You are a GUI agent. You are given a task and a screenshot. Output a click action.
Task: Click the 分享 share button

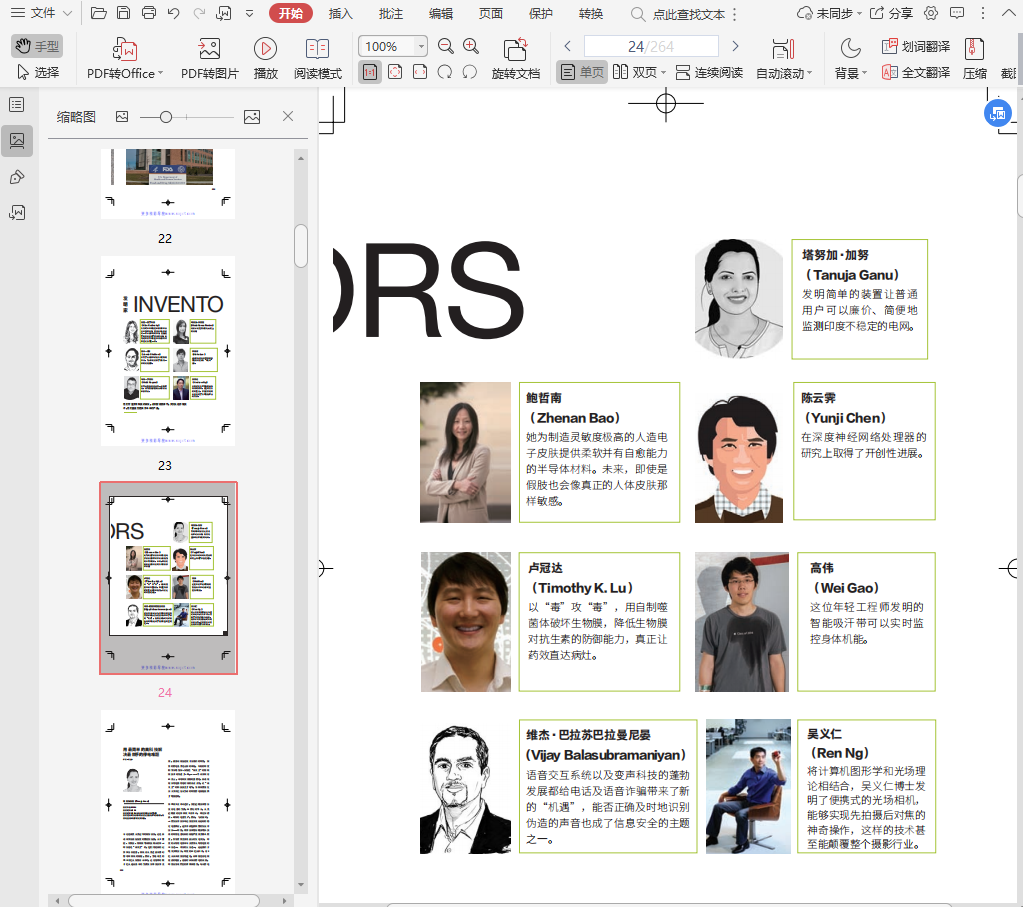(x=891, y=13)
